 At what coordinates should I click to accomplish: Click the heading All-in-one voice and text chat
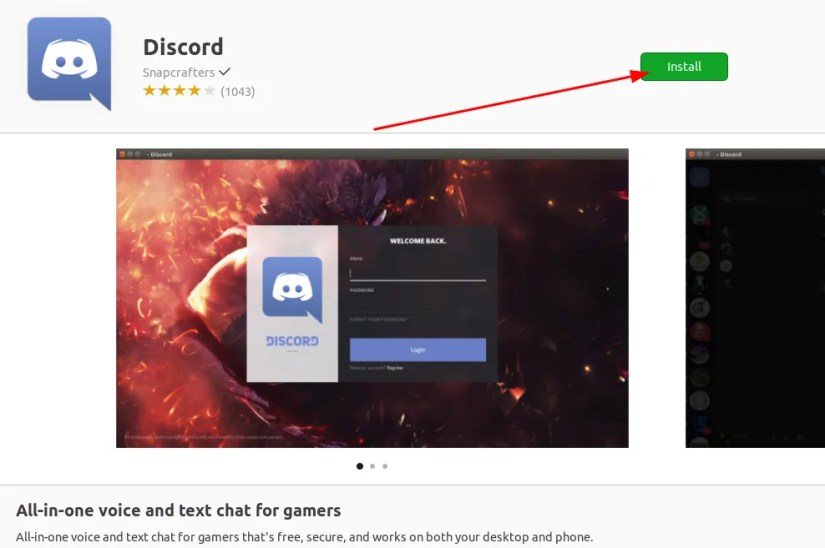(178, 510)
